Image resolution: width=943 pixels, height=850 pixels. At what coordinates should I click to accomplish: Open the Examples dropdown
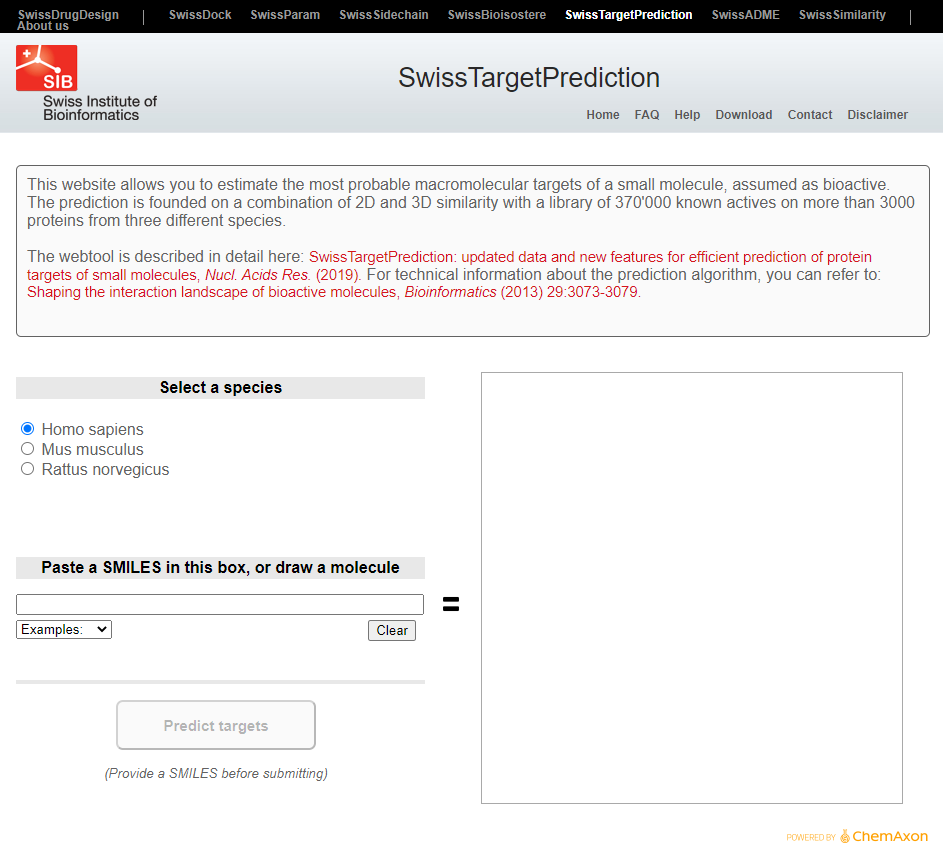coord(64,629)
